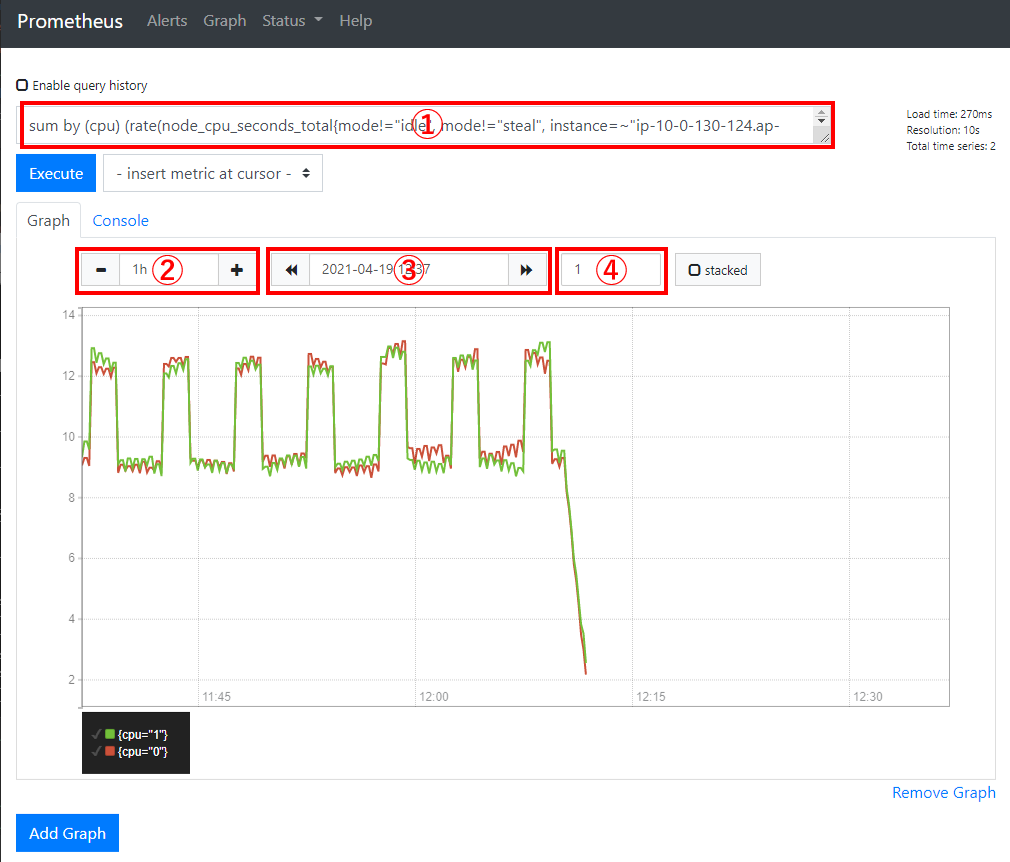Image resolution: width=1010 pixels, height=862 pixels.
Task: Click the green cpu="1" color swatch
Action: coord(110,735)
